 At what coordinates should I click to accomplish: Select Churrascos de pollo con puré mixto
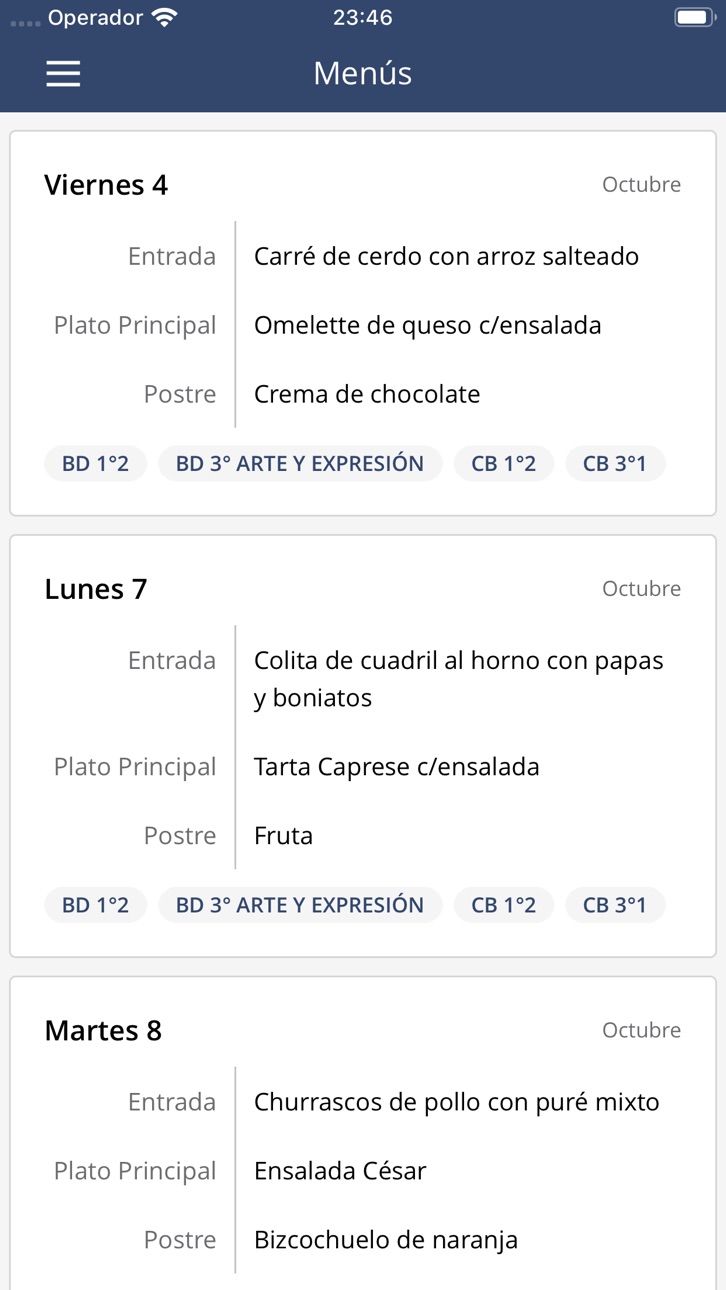[x=457, y=1102]
